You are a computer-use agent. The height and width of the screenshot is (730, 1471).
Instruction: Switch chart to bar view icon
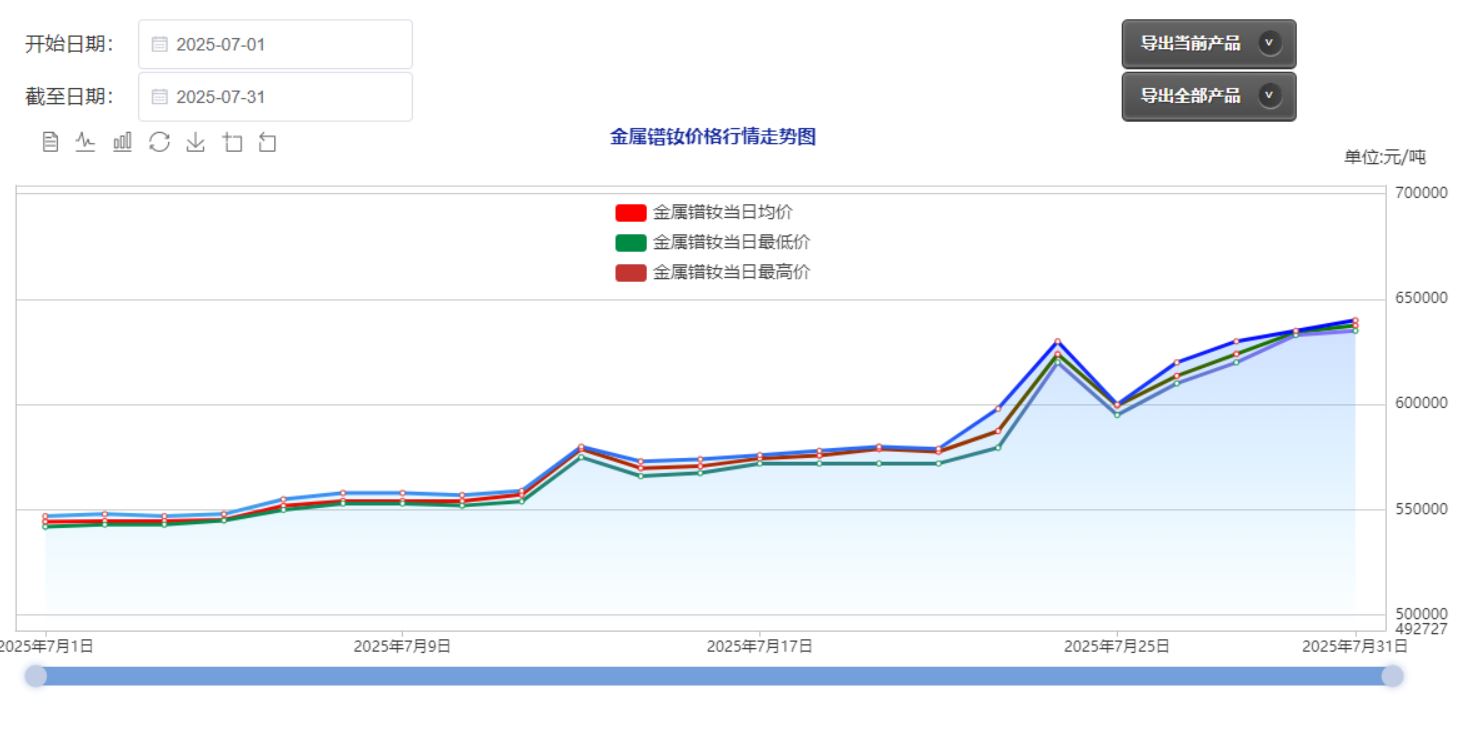[122, 142]
